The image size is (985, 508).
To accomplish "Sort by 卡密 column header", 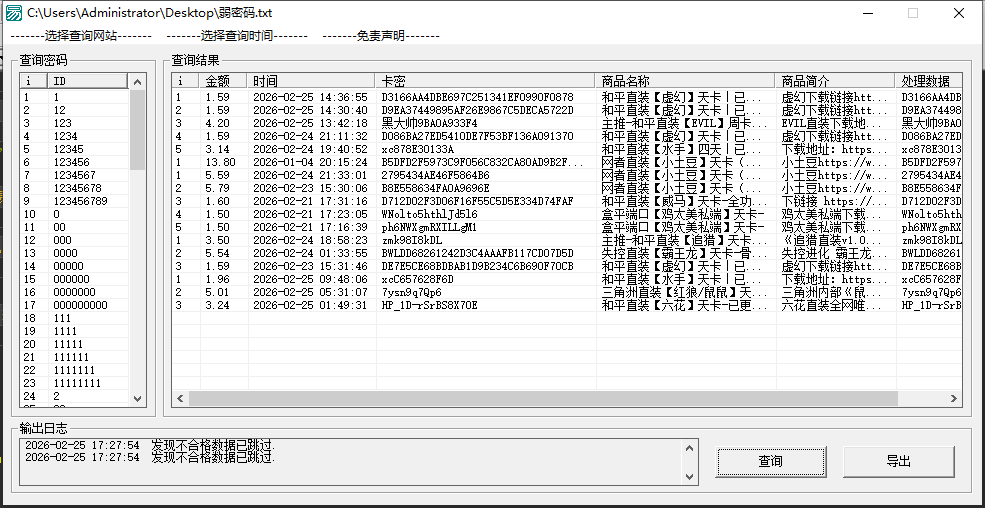I will (x=485, y=81).
